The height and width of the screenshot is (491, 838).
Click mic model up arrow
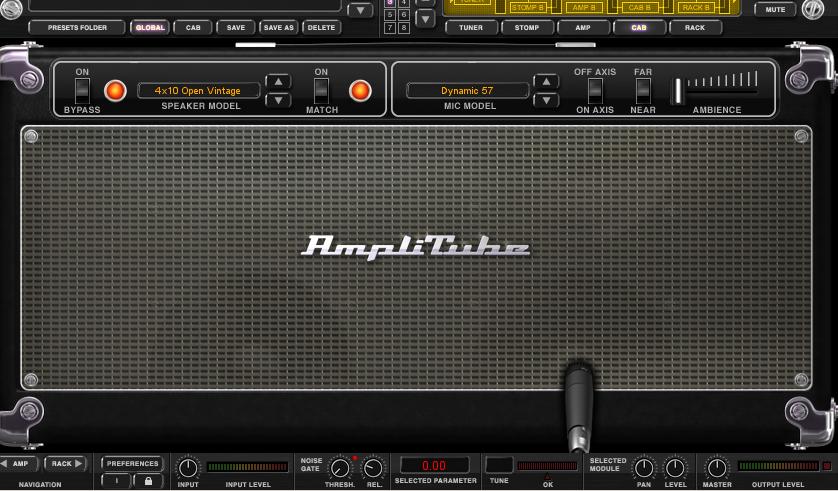point(546,82)
